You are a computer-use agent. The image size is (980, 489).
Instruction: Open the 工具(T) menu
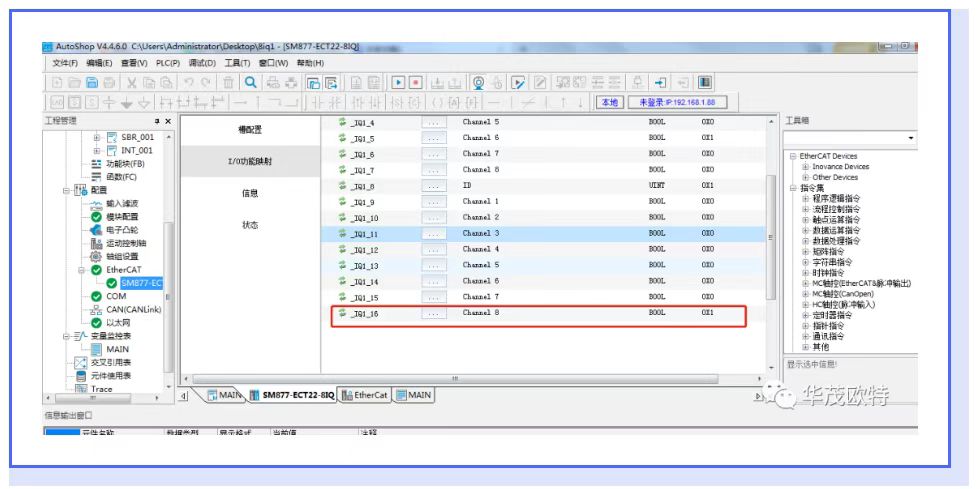[x=237, y=63]
